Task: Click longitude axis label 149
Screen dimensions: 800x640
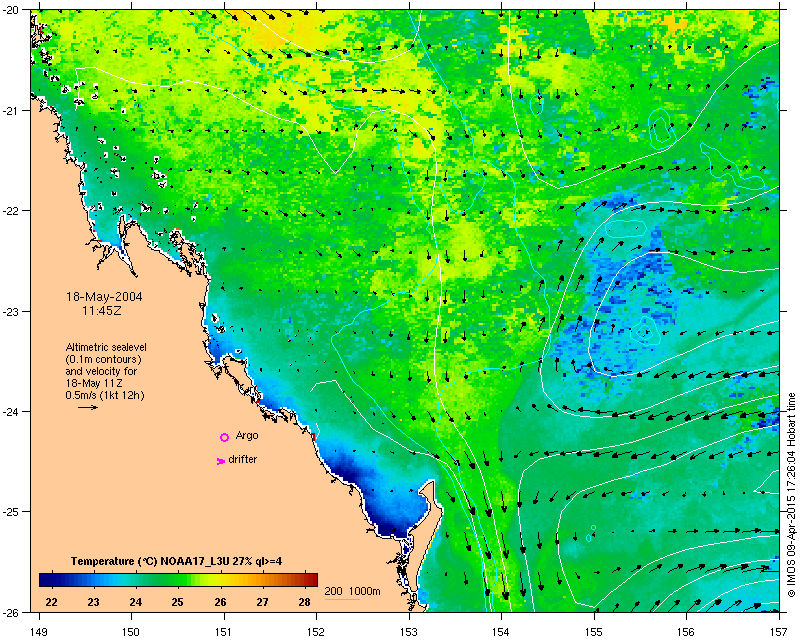Action: coord(39,632)
